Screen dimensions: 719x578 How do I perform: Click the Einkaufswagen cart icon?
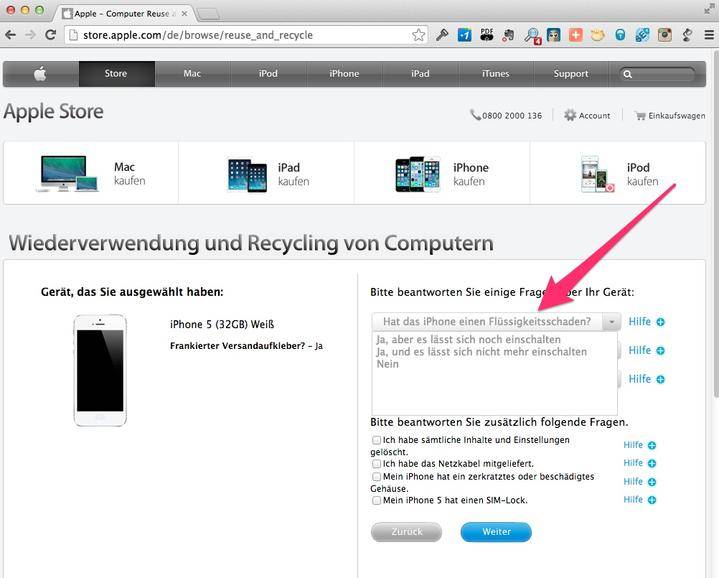click(640, 116)
